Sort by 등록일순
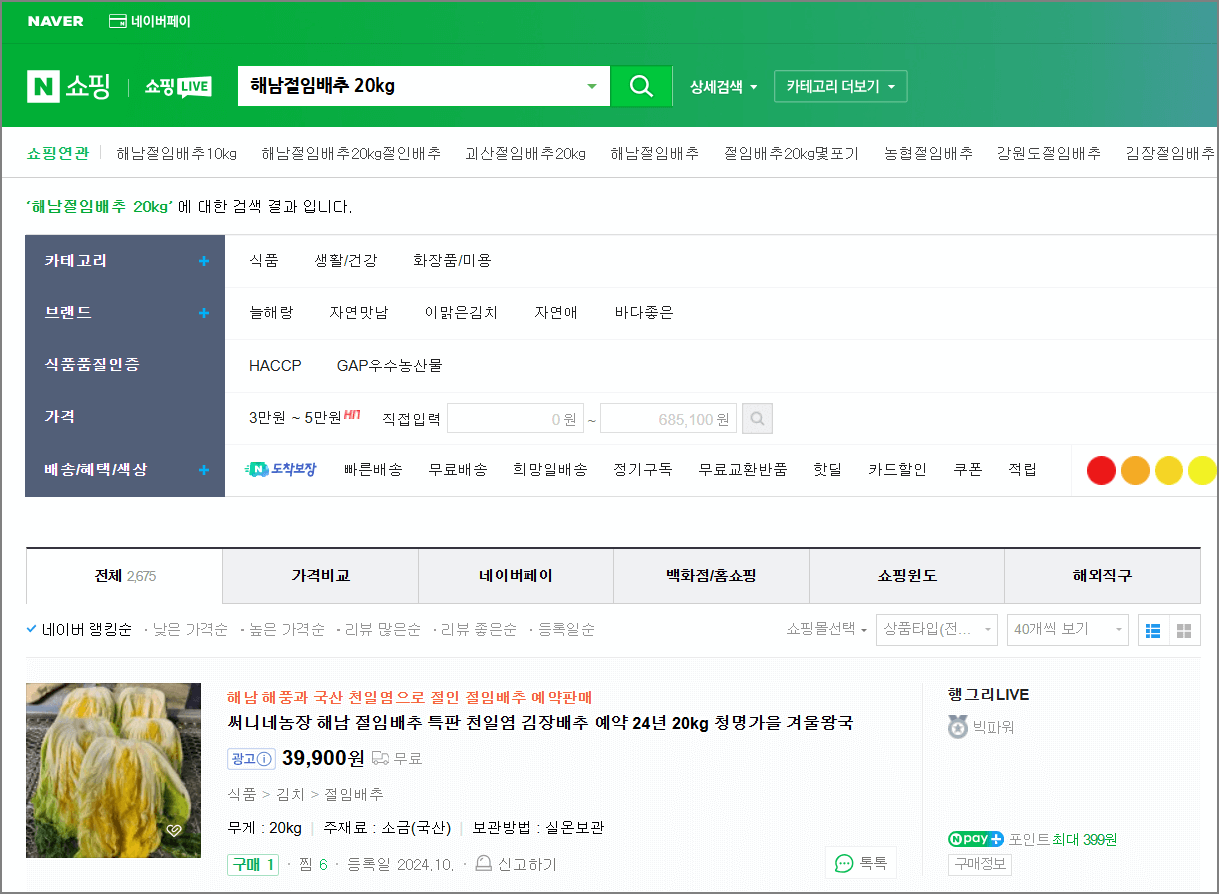Image resolution: width=1219 pixels, height=894 pixels. (566, 630)
